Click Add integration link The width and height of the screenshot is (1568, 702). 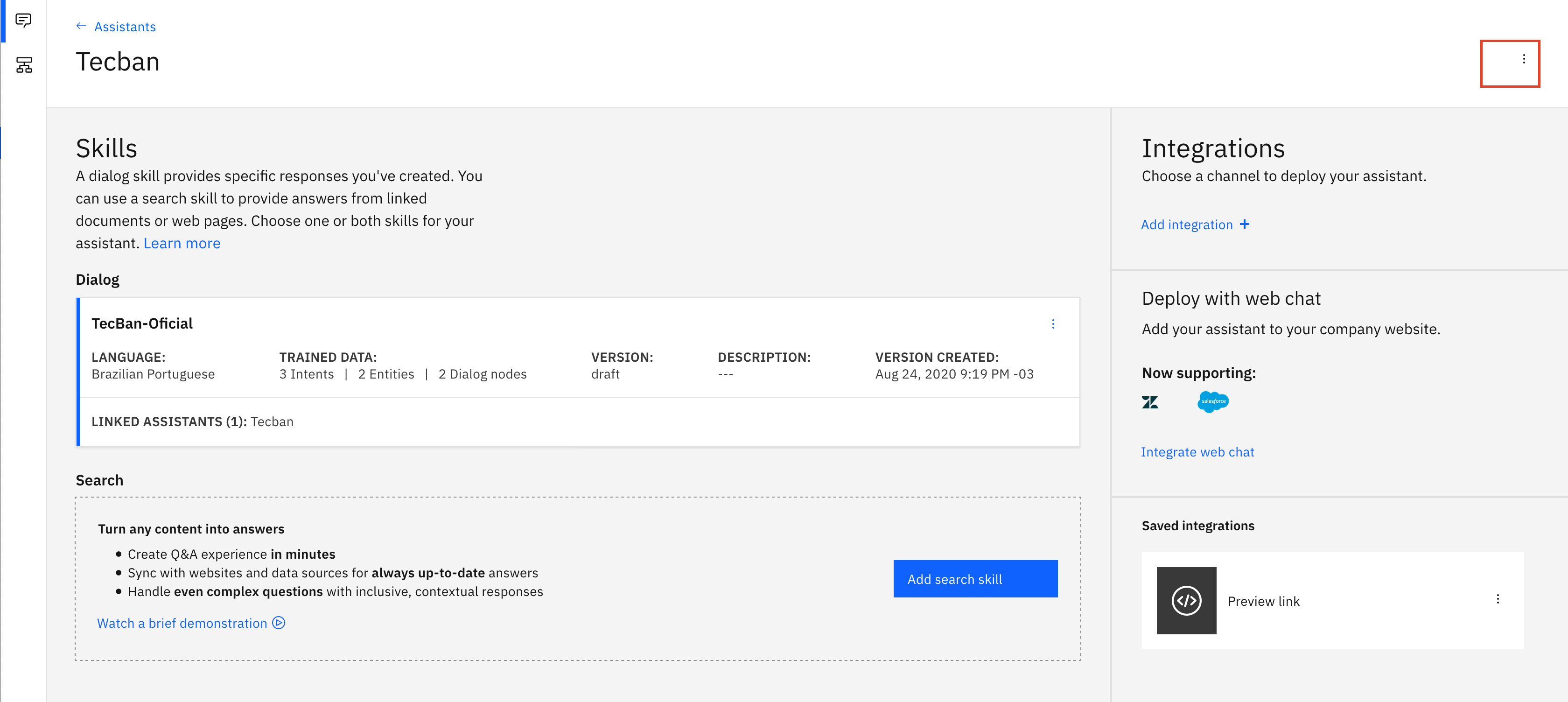click(x=1186, y=225)
